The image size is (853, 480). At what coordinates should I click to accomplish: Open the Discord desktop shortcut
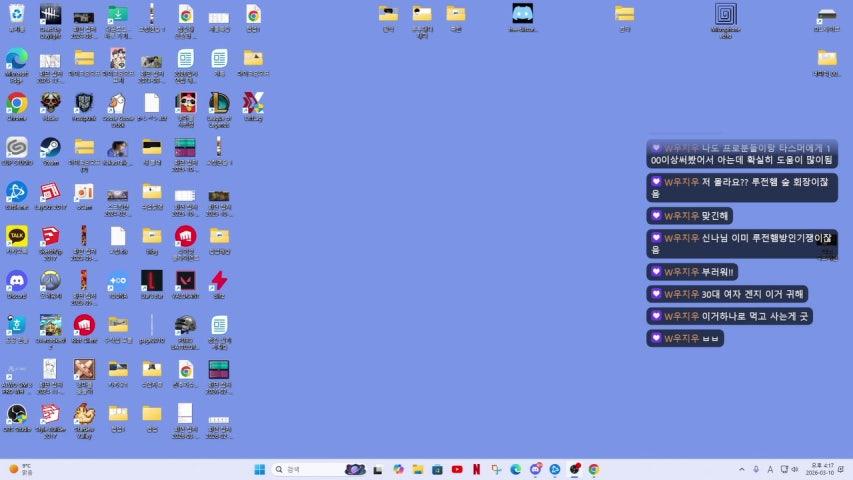[x=16, y=281]
